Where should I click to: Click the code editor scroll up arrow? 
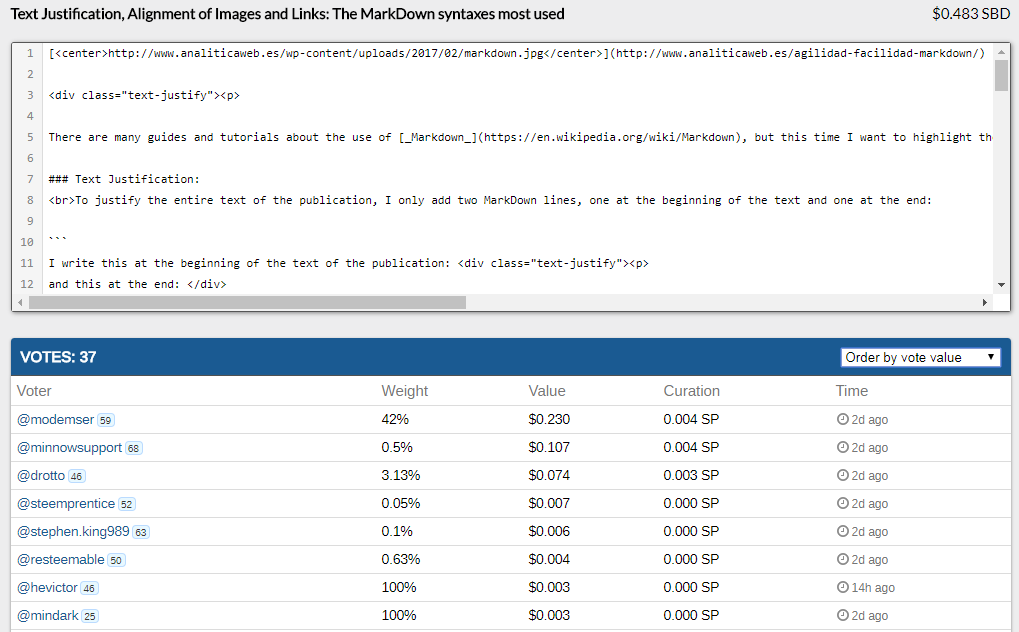tap(1001, 52)
